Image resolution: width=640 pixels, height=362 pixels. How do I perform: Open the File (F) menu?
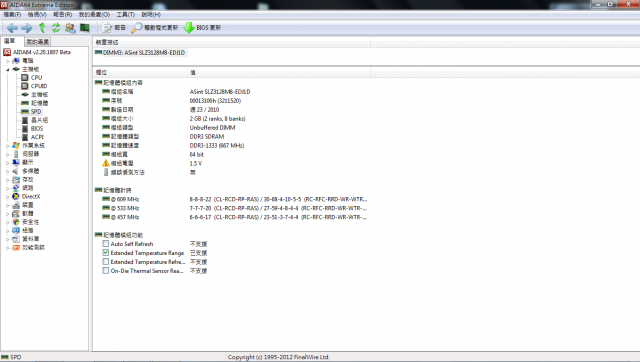point(12,15)
